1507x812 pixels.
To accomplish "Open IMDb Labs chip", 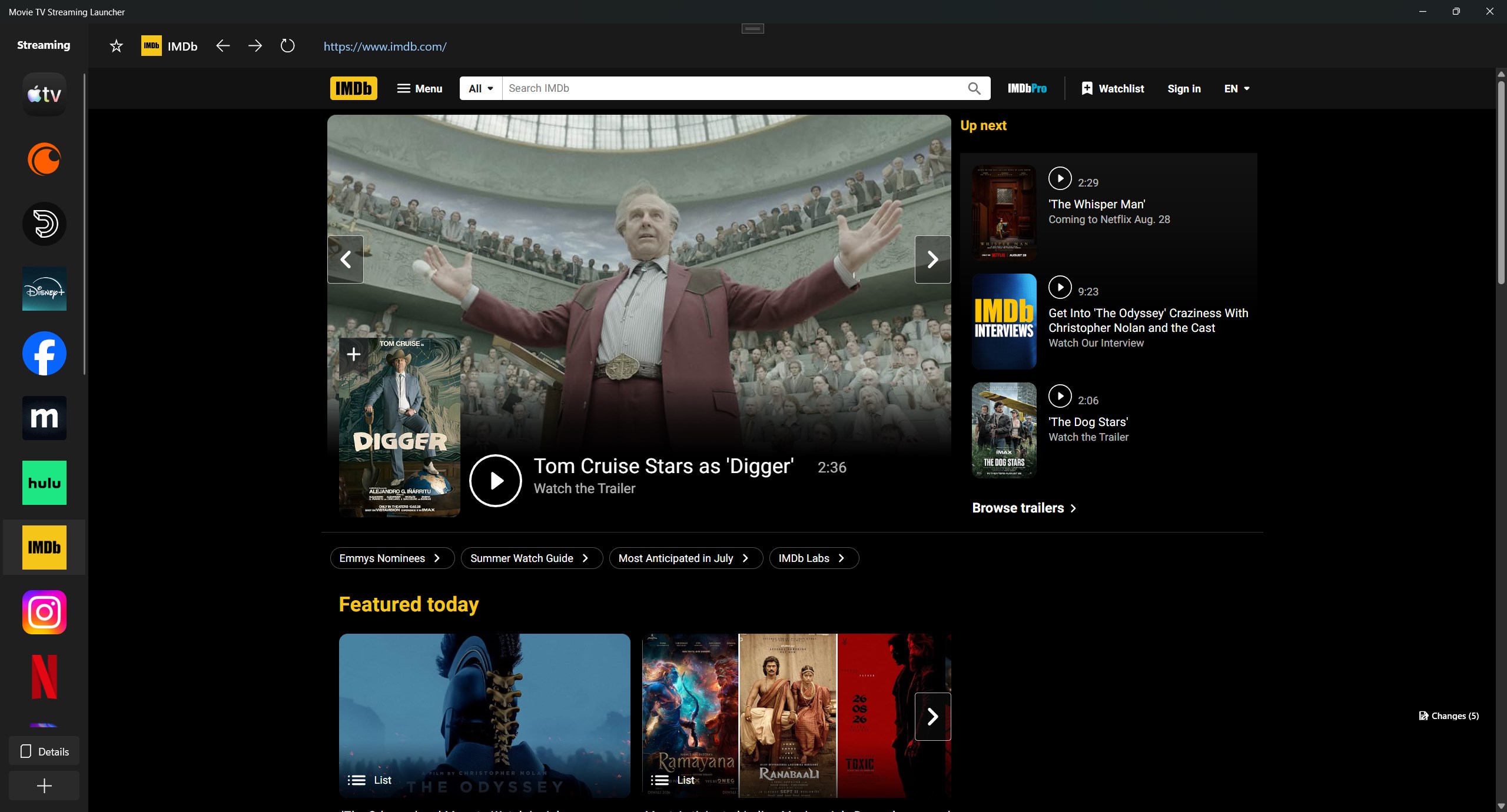I will 814,558.
